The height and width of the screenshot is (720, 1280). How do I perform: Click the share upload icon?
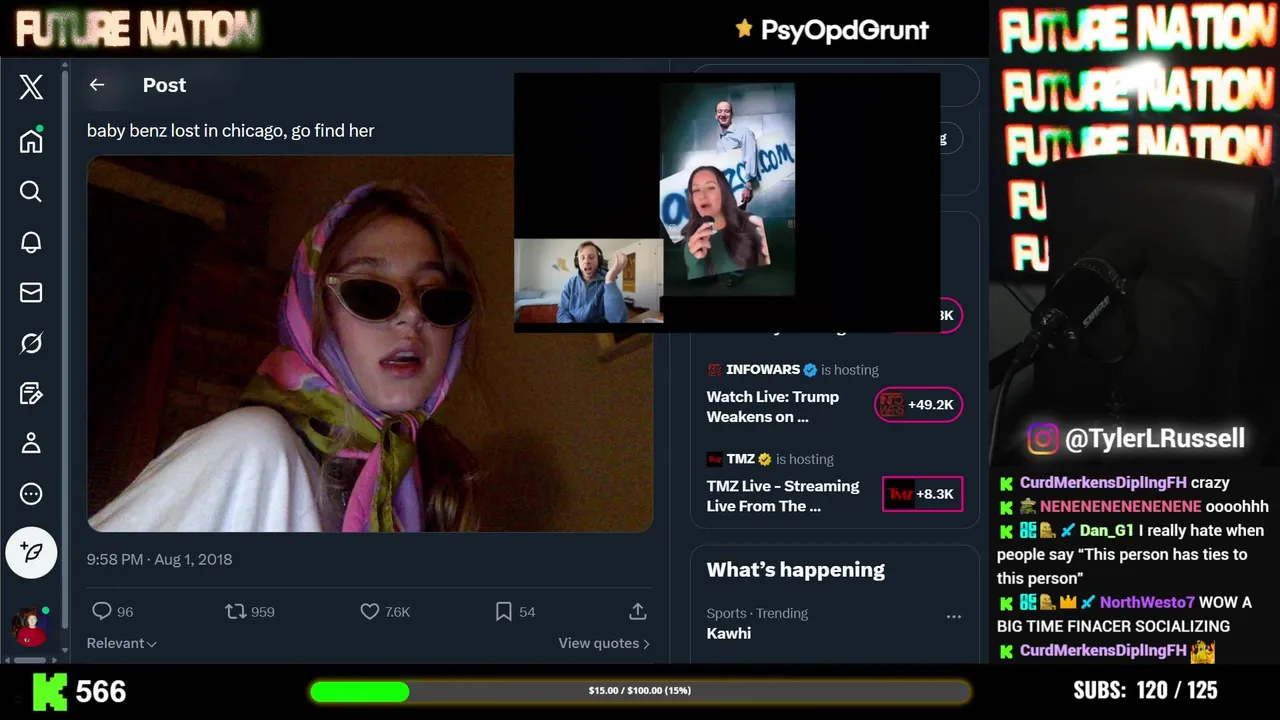coord(638,611)
